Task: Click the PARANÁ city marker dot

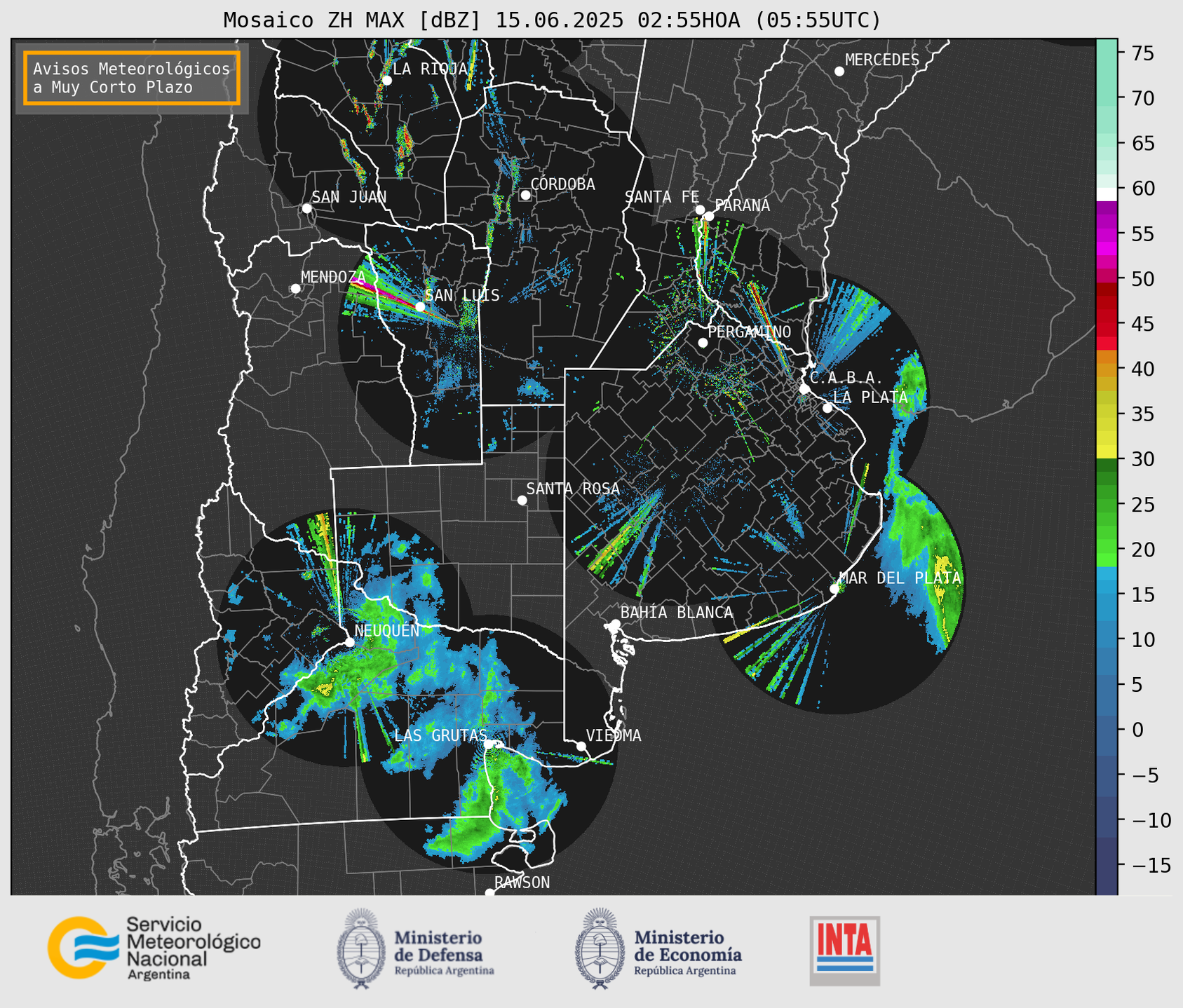Action: (709, 216)
